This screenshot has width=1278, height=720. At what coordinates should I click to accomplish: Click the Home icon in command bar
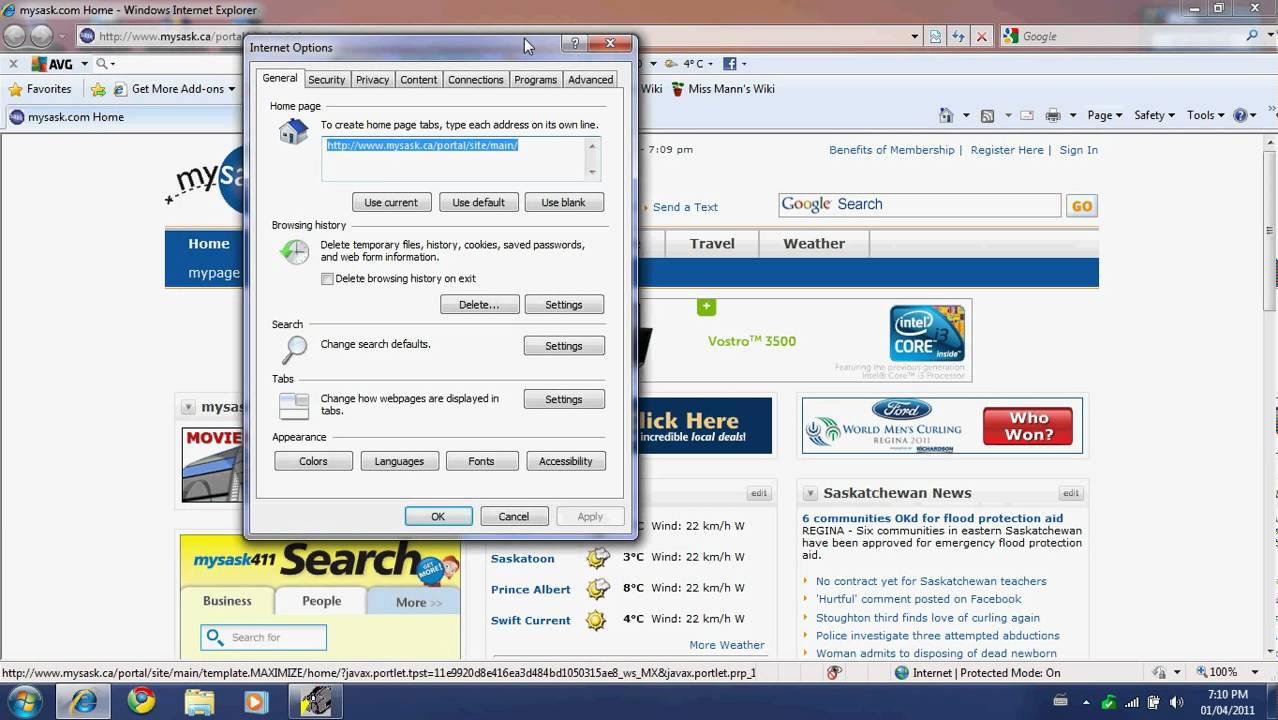946,115
